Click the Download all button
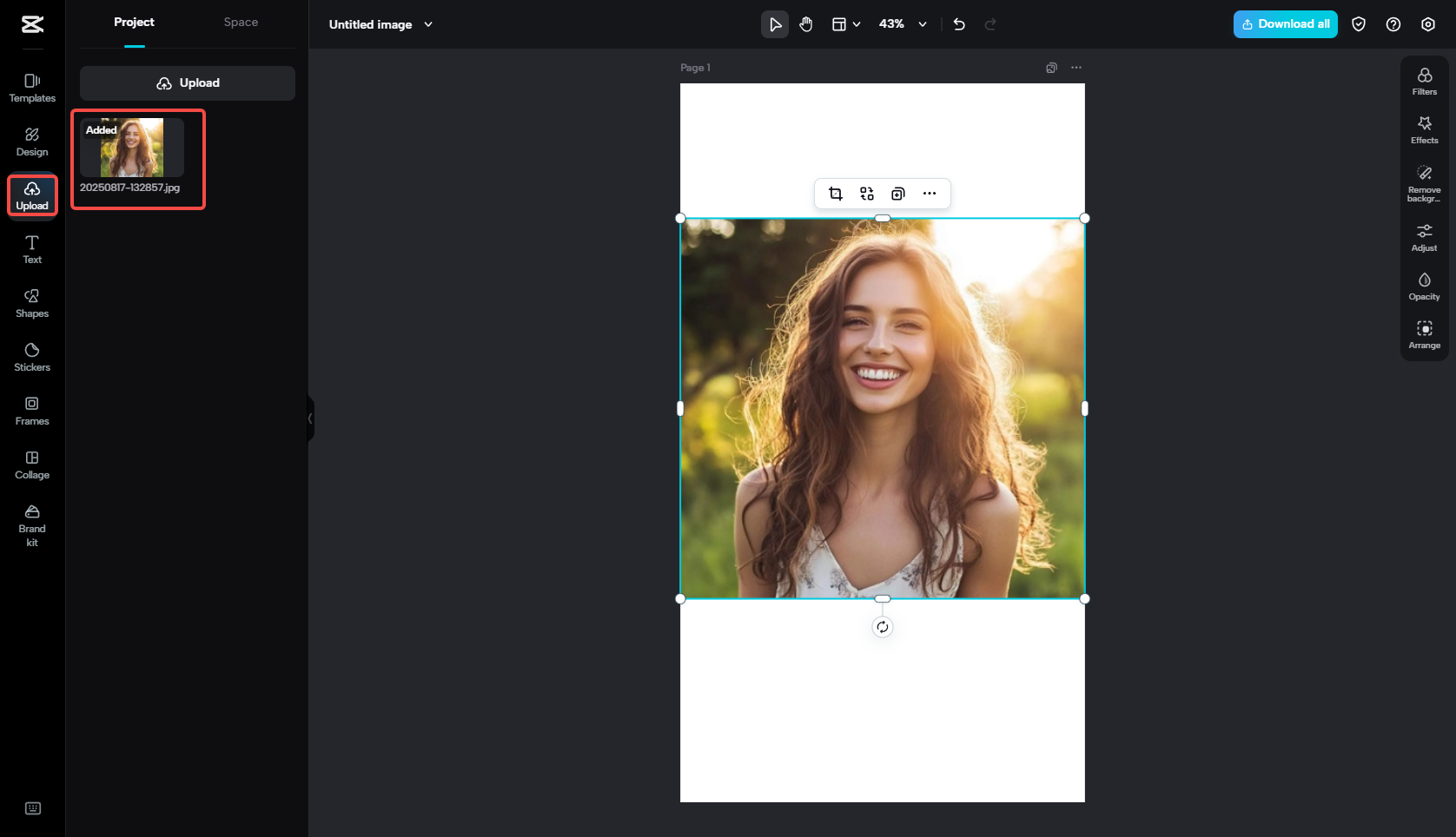This screenshot has width=1456, height=837. (x=1285, y=24)
